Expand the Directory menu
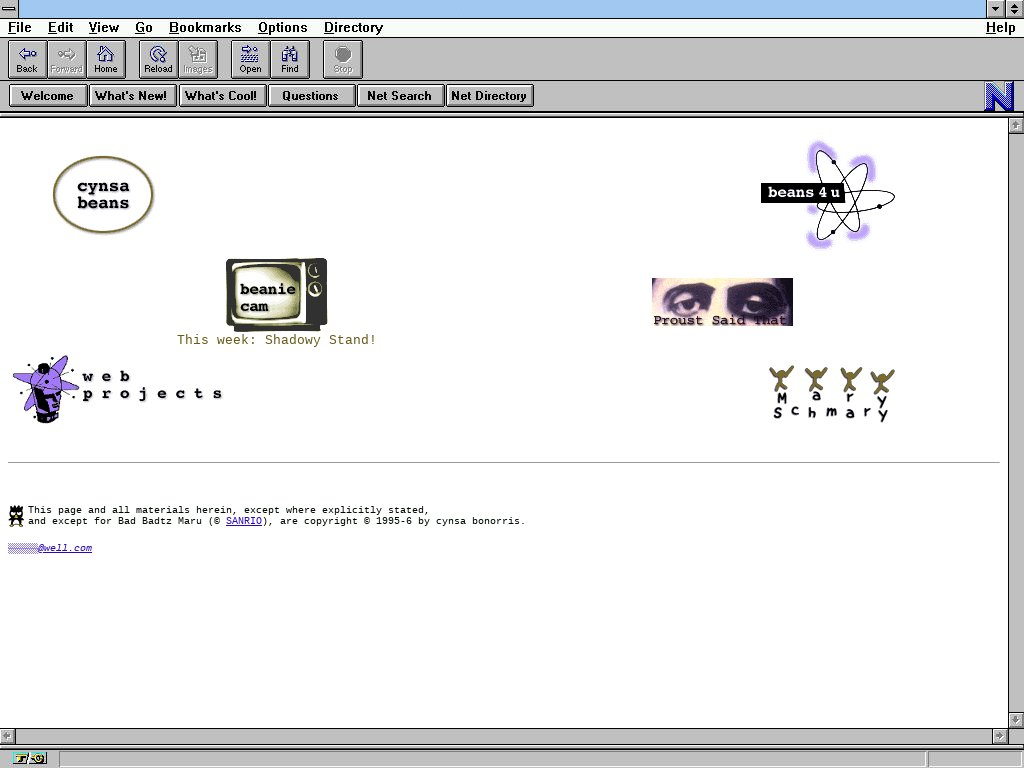The width and height of the screenshot is (1024, 768). coord(353,28)
